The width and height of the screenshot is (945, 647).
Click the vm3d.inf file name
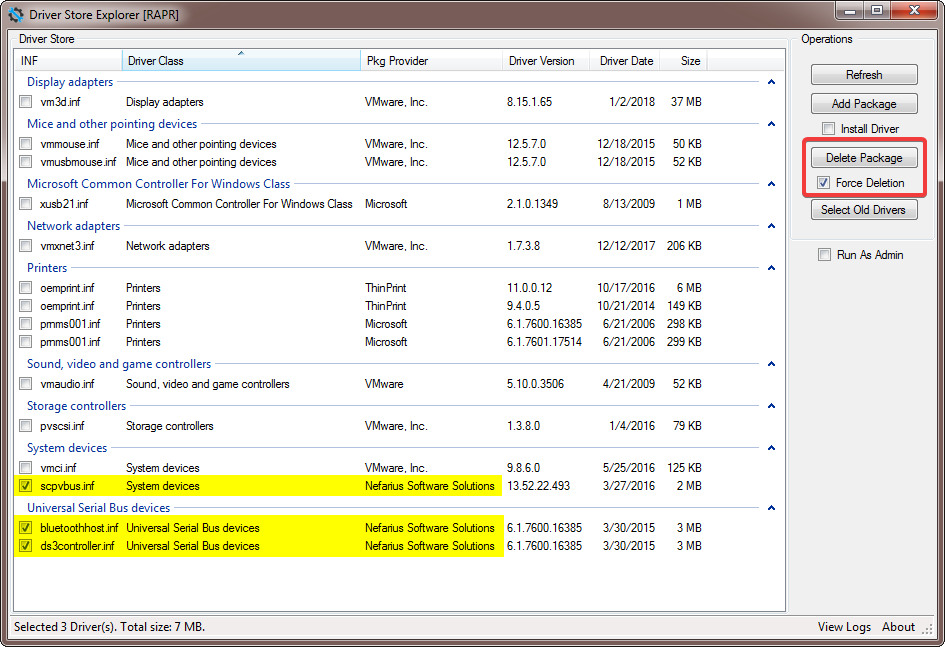tap(60, 102)
